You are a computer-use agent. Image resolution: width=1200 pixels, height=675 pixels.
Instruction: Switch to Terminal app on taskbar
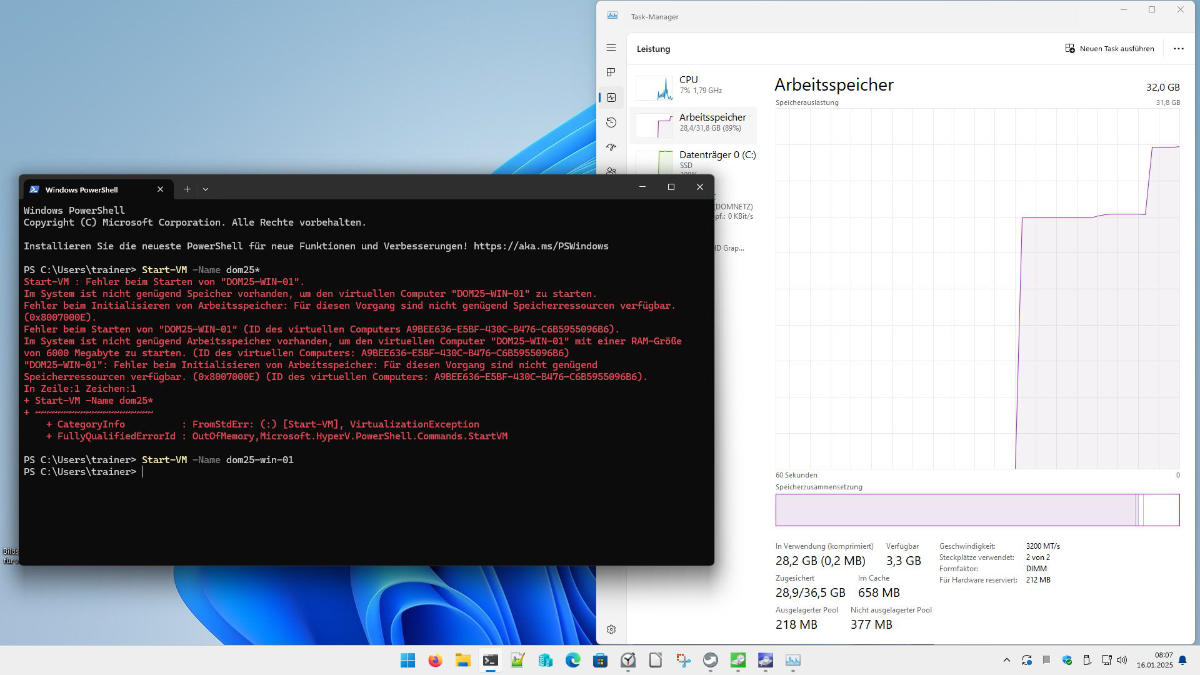pos(490,660)
